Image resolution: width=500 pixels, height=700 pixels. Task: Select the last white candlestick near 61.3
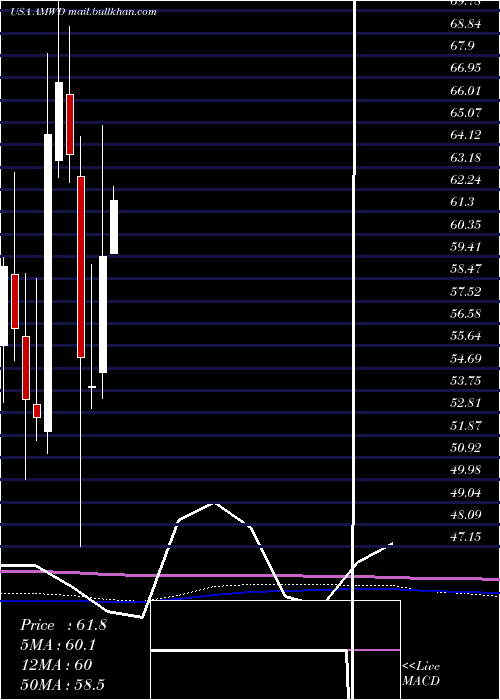(x=114, y=227)
